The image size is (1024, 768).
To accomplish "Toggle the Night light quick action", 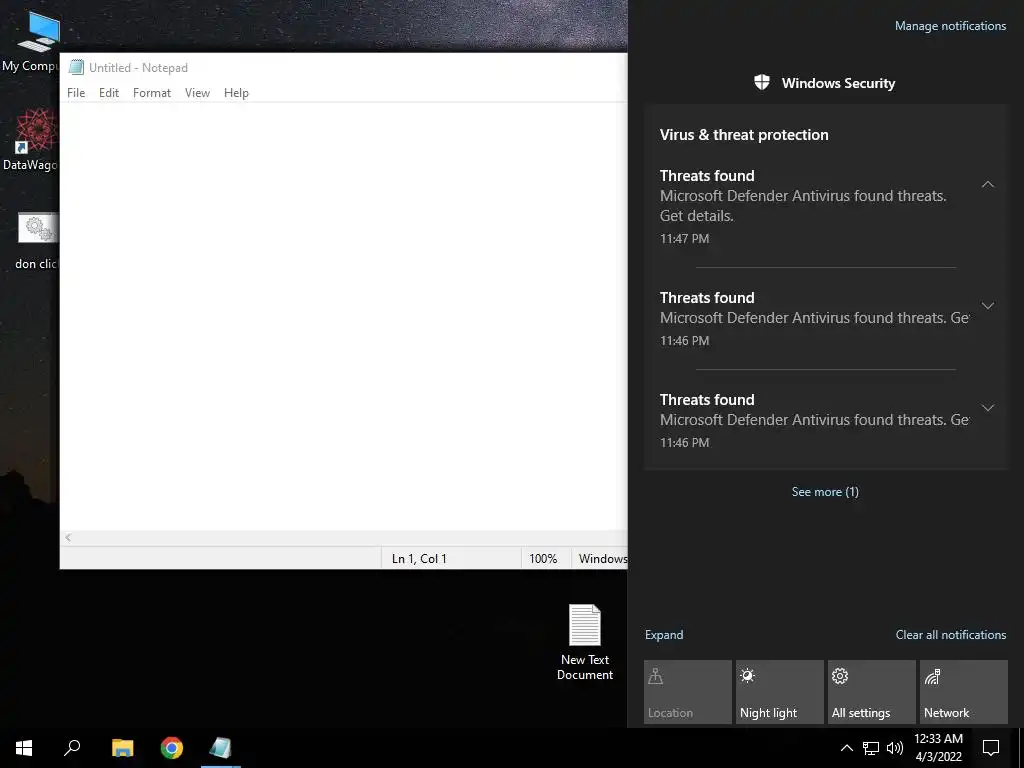I will pyautogui.click(x=780, y=692).
